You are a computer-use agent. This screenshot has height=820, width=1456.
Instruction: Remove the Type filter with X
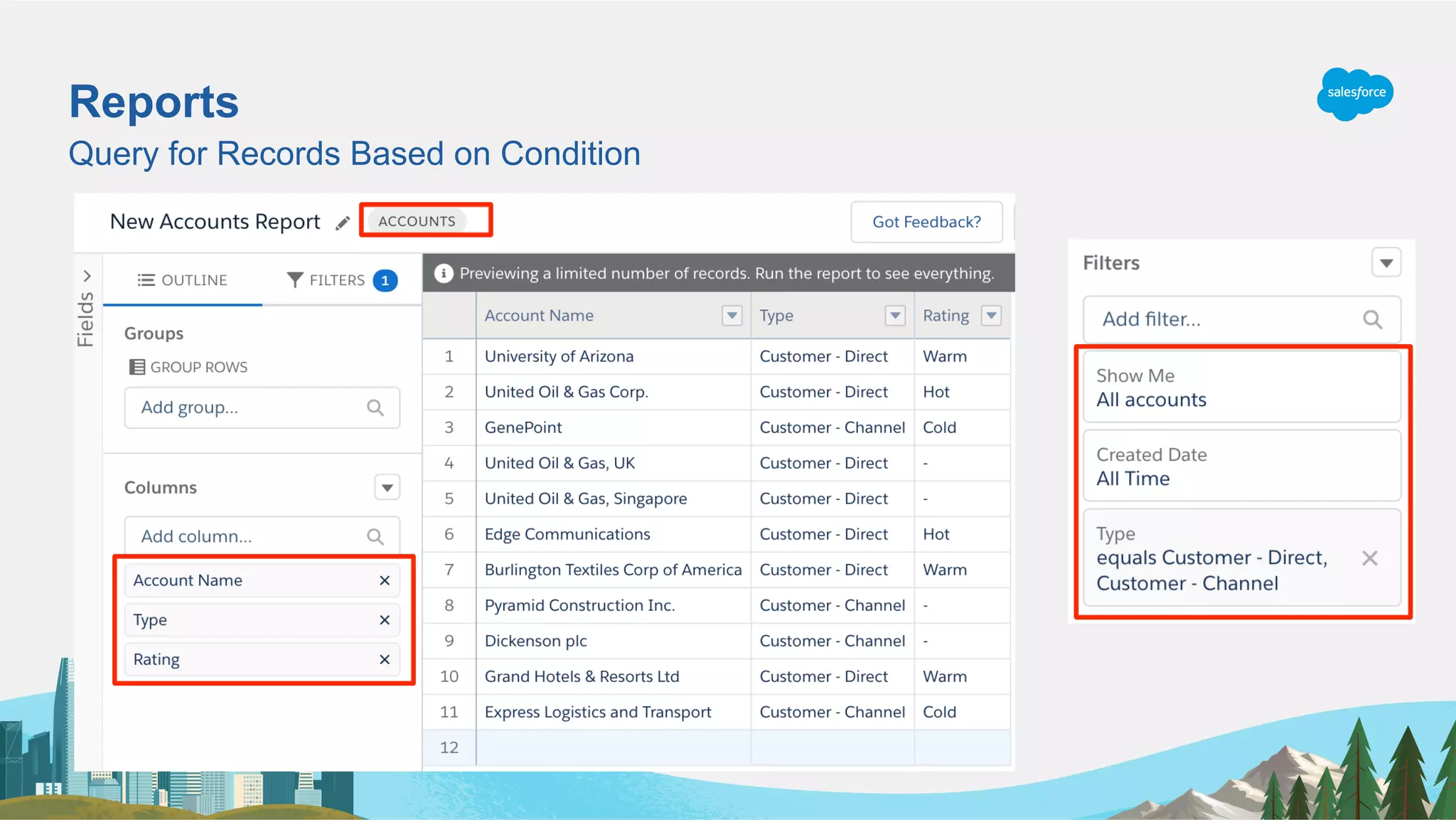[1370, 558]
